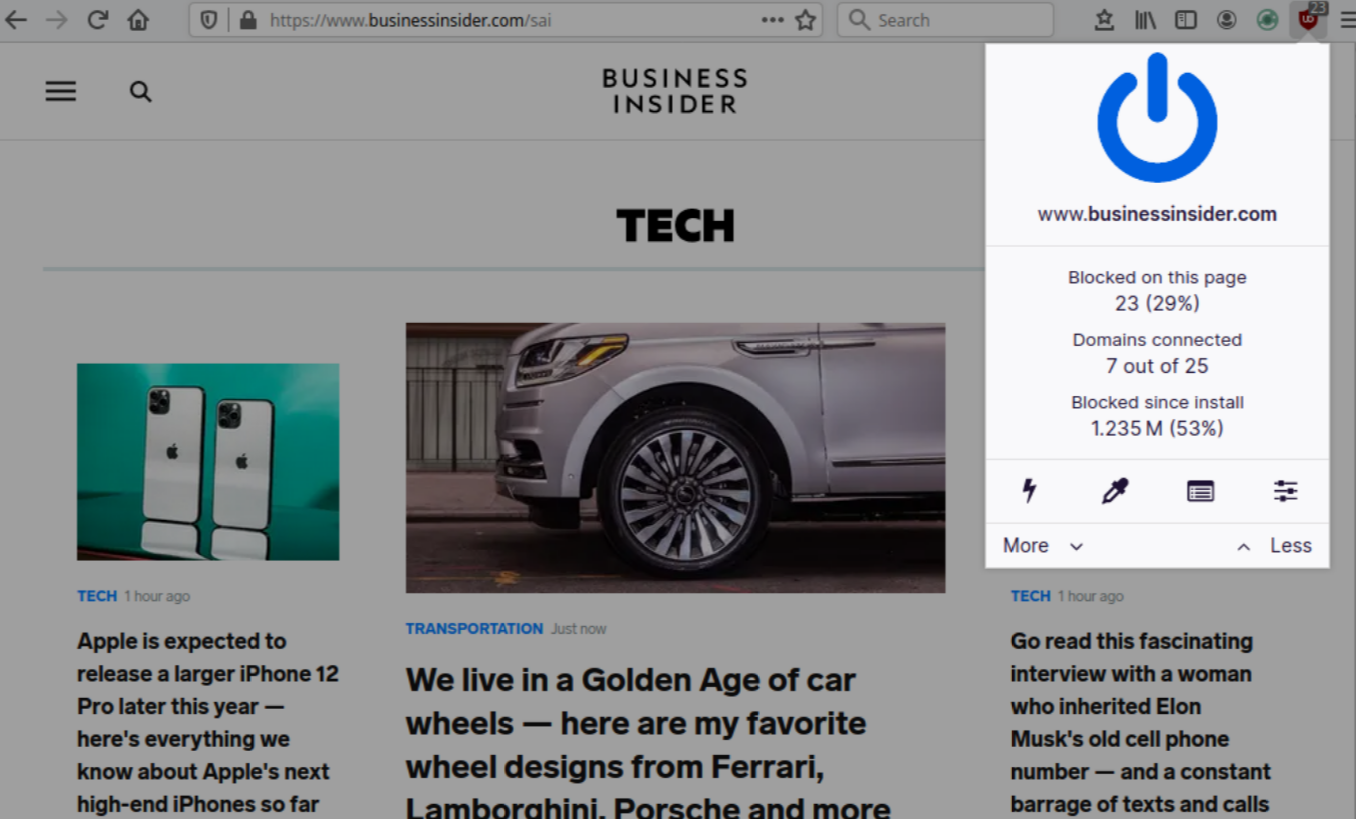Expand popup with More chevron
1356x819 pixels.
tap(1043, 546)
